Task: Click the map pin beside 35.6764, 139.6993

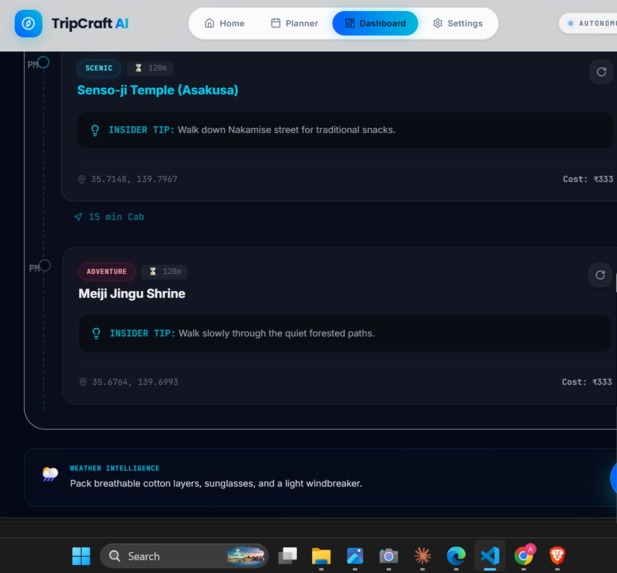Action: click(x=83, y=382)
